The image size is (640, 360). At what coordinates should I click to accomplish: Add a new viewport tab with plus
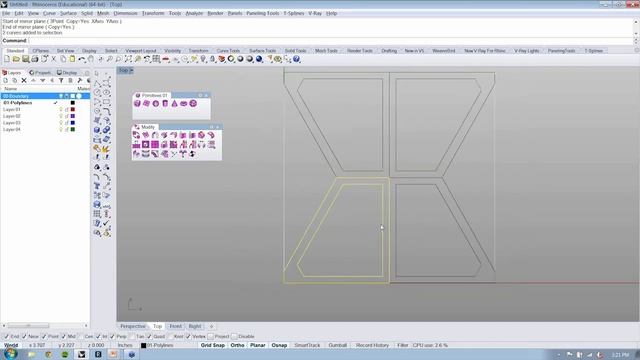211,327
